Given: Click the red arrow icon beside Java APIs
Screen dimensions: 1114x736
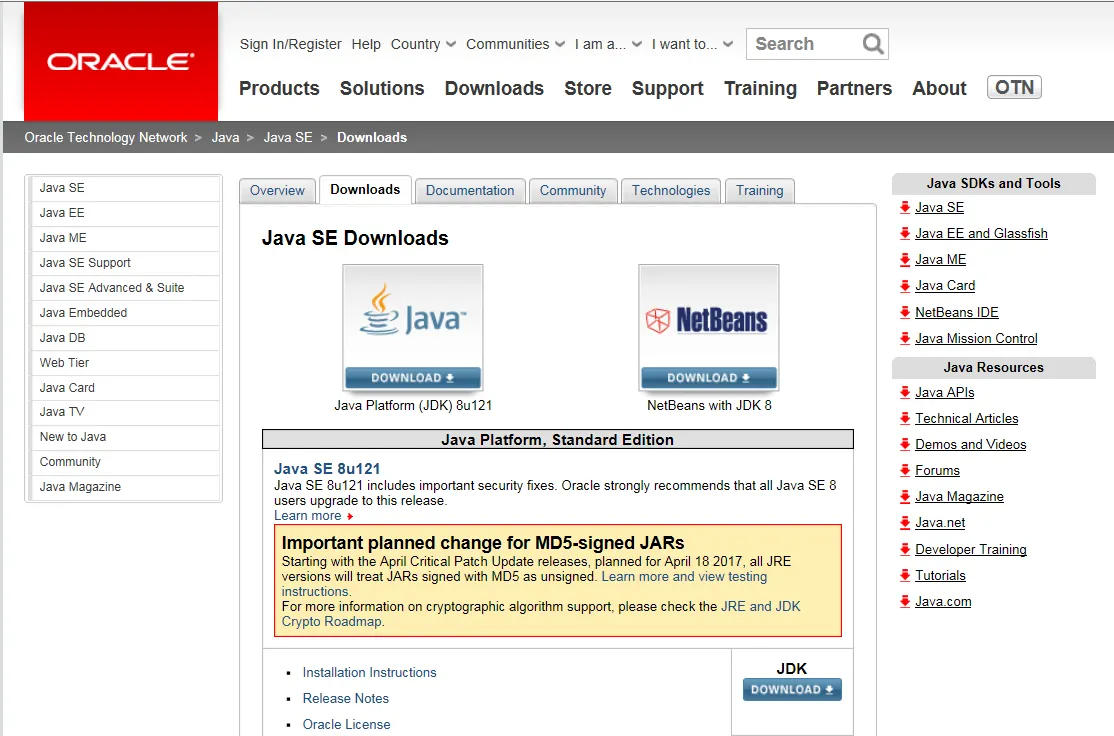Looking at the screenshot, I should [904, 392].
